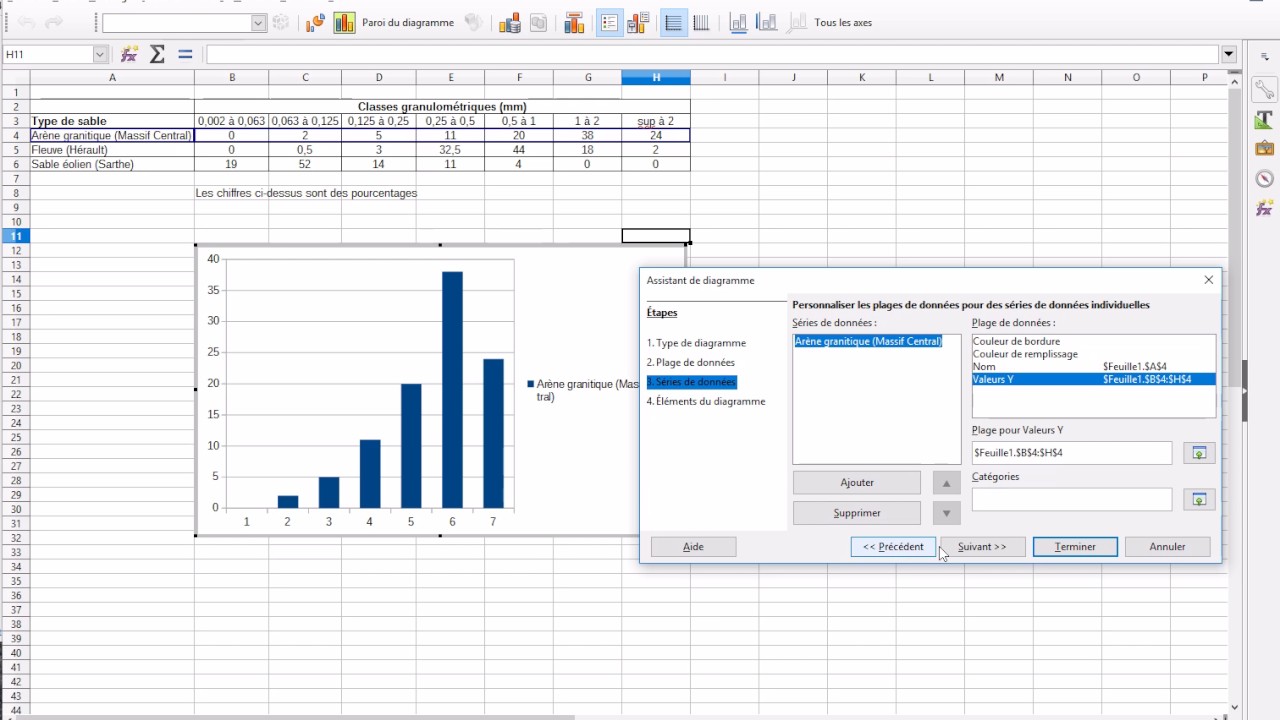Expand the formula bar arrow
Screen dimensions: 1280x720
pos(1229,54)
